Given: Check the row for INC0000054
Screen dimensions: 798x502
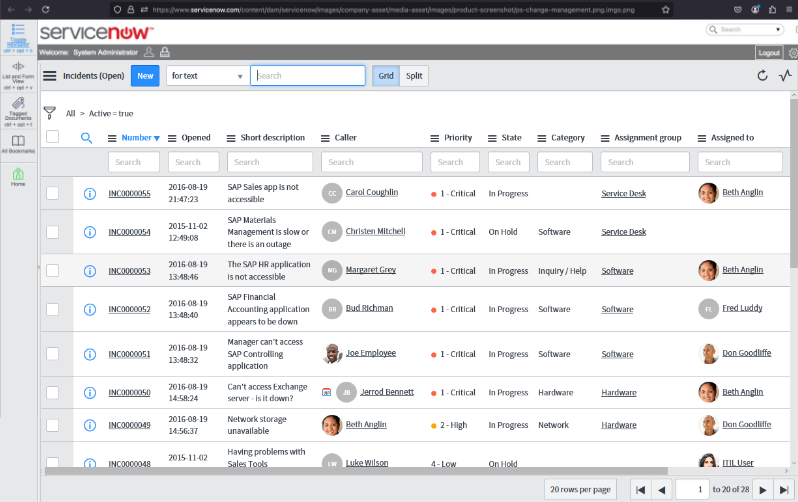Looking at the screenshot, I should pyautogui.click(x=52, y=232).
